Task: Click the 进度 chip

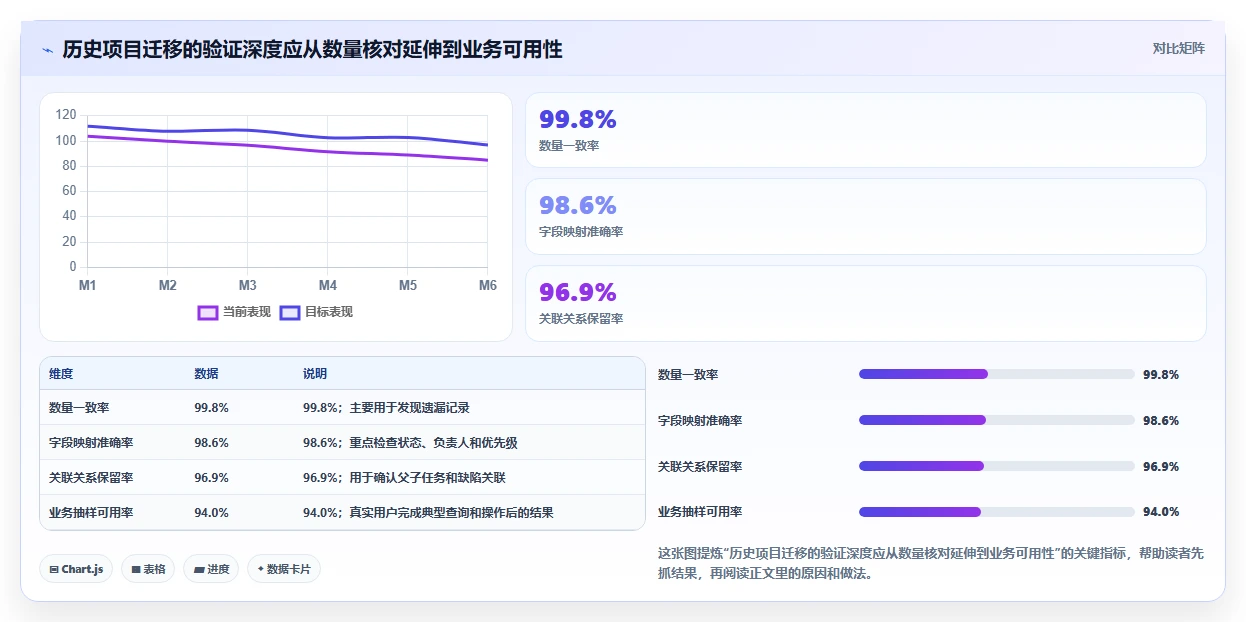Action: coord(211,569)
